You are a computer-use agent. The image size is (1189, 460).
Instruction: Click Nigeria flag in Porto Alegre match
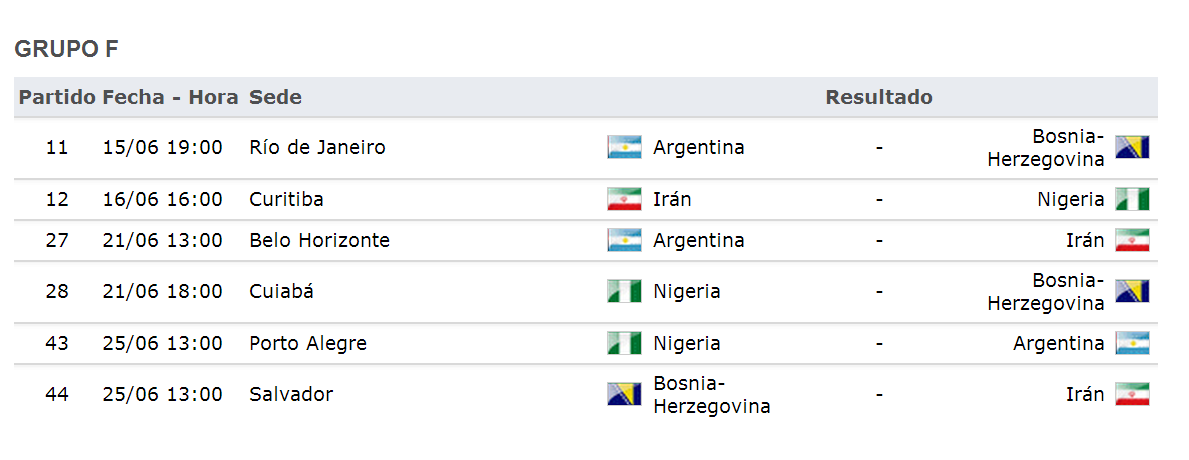click(x=624, y=343)
